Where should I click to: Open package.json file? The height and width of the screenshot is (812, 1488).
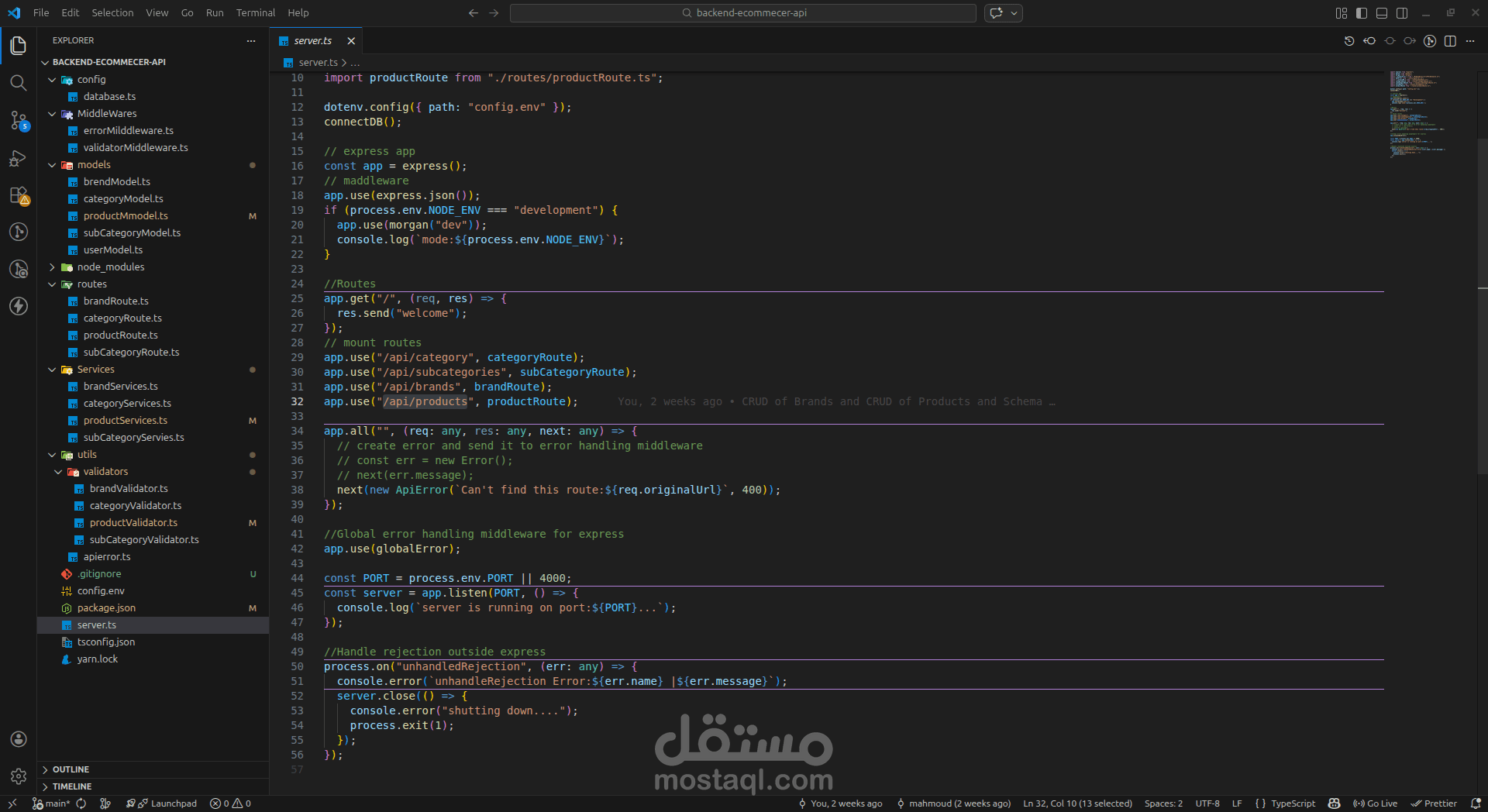click(153, 608)
